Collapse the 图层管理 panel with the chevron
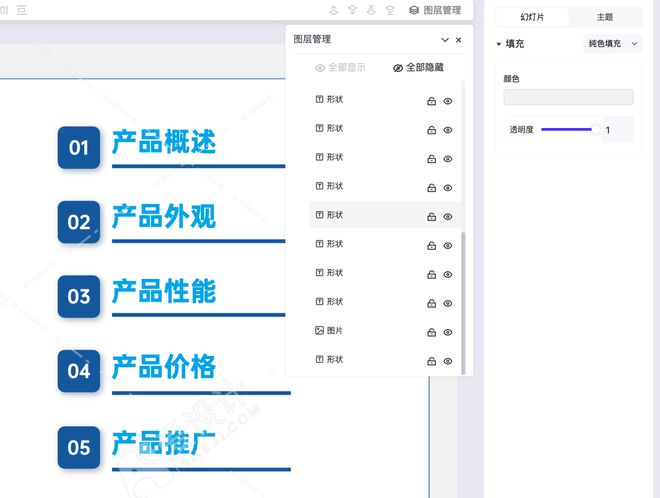Viewport: 660px width, 498px height. [445, 40]
